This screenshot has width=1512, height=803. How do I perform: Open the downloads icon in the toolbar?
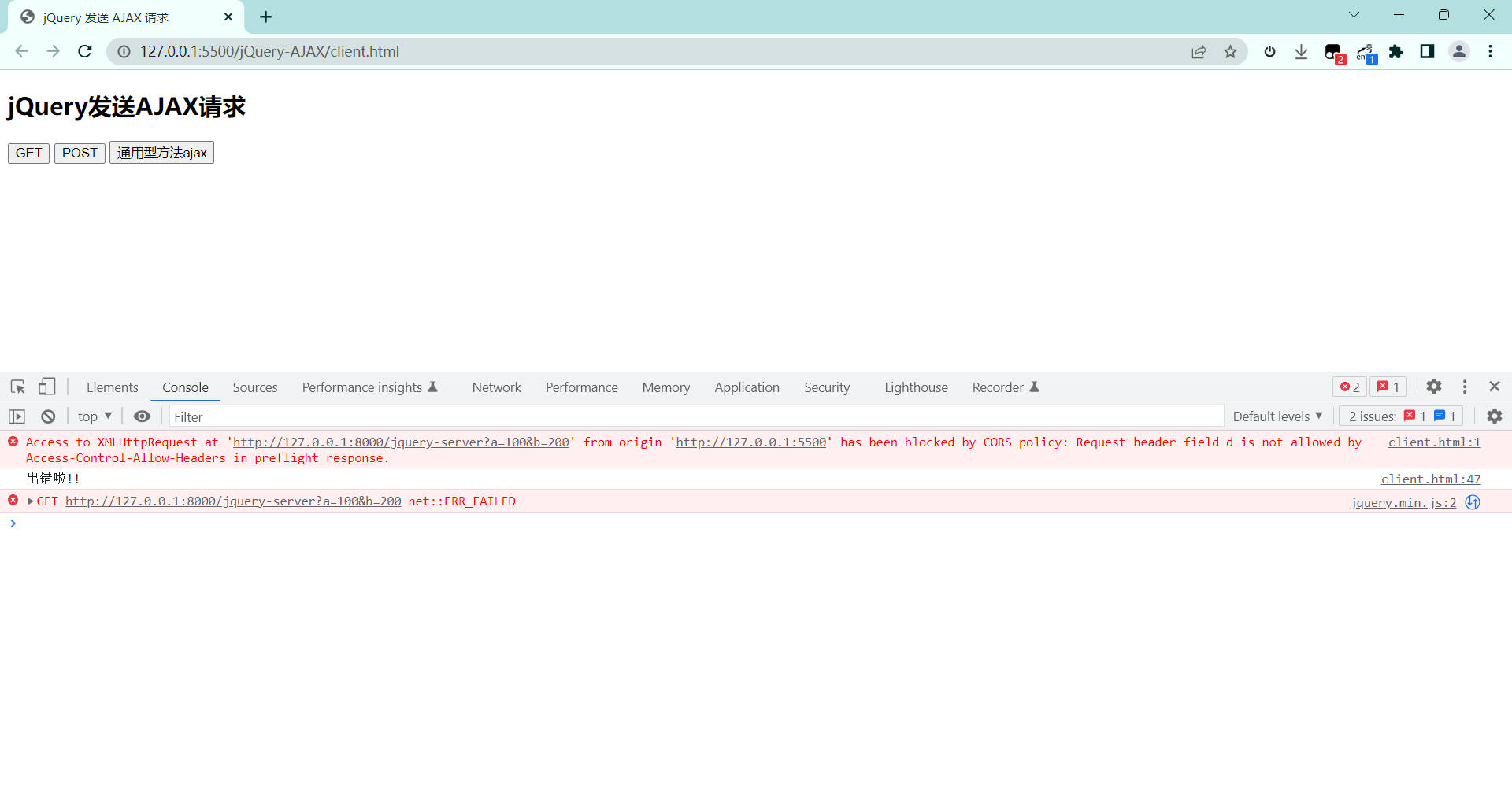pyautogui.click(x=1301, y=52)
